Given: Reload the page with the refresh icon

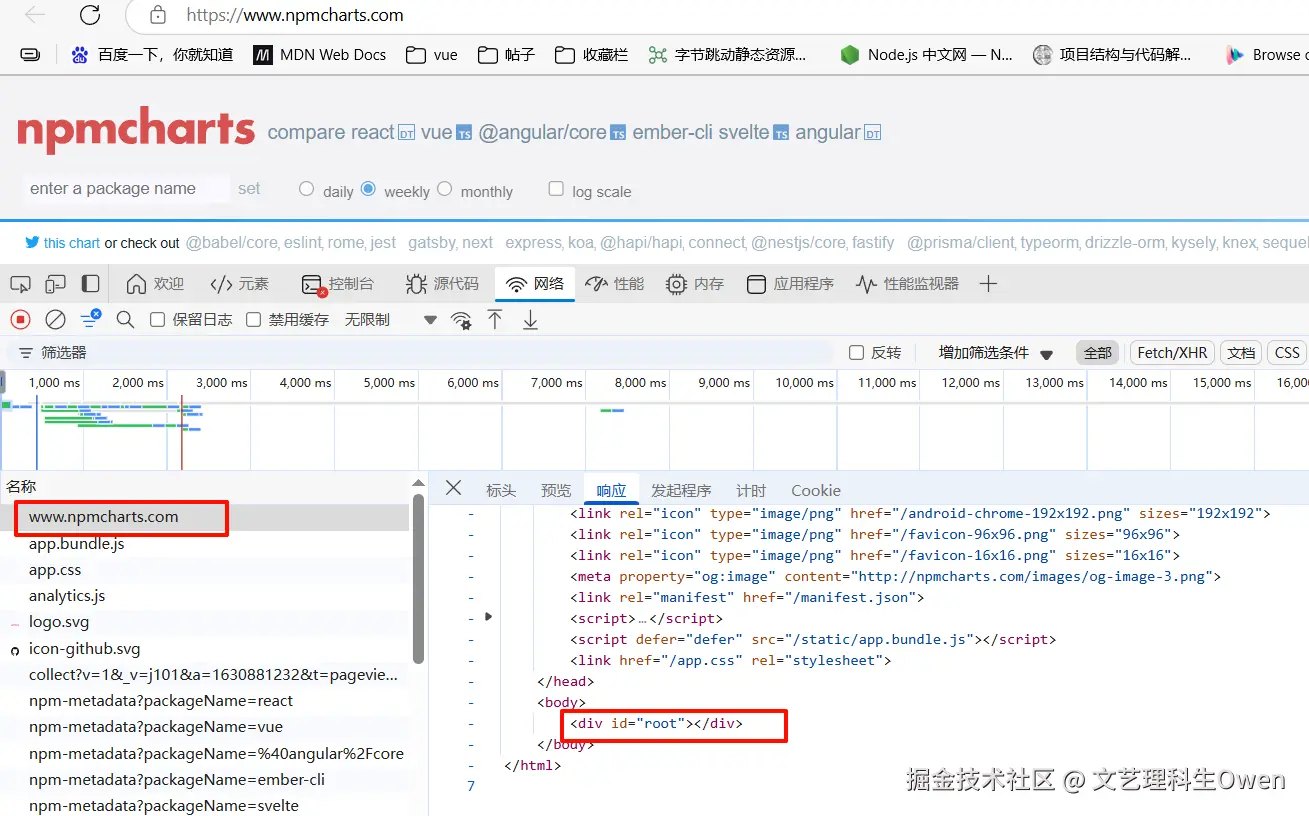Looking at the screenshot, I should pyautogui.click(x=90, y=15).
